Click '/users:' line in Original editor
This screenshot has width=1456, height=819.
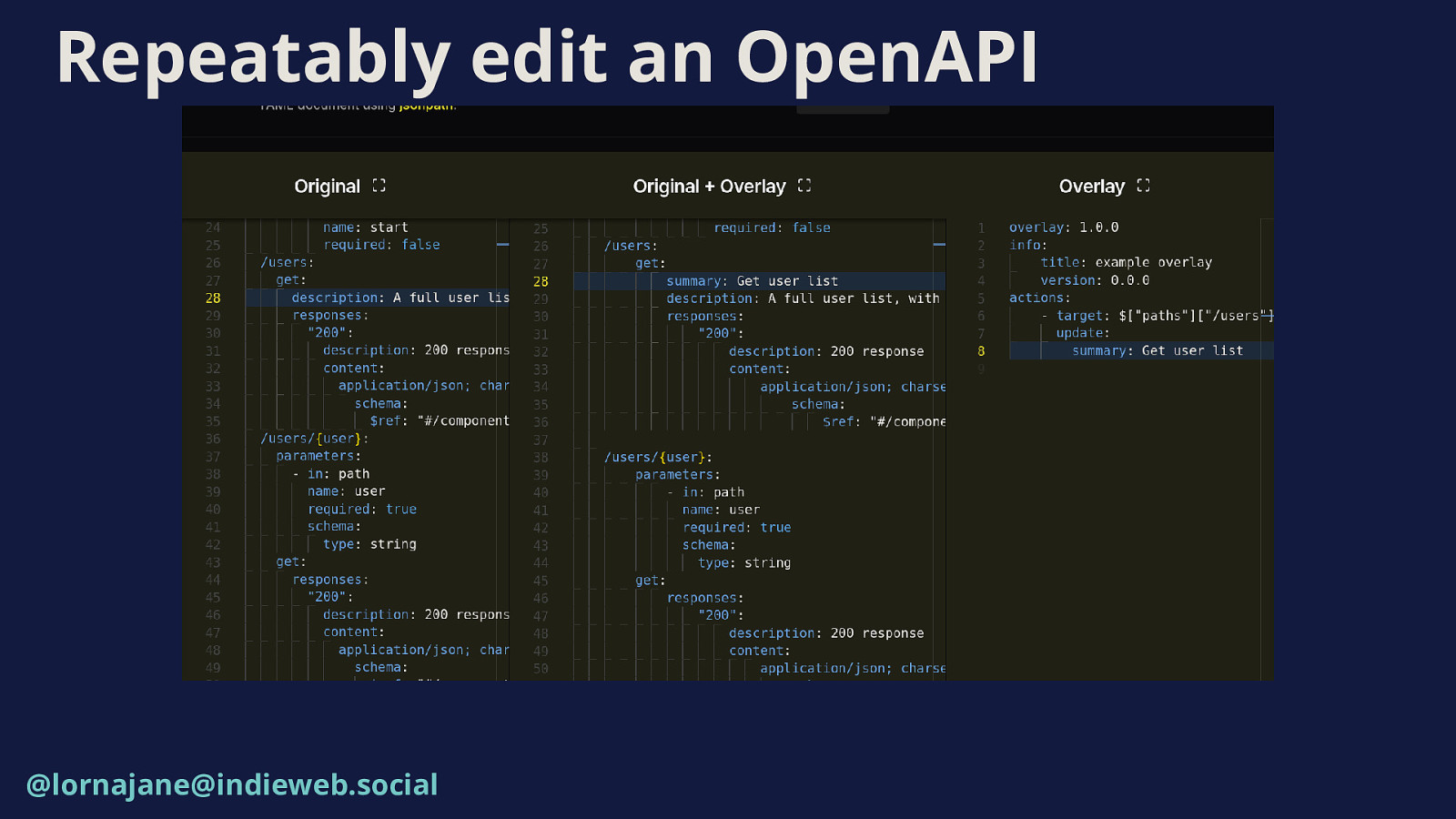(x=288, y=262)
